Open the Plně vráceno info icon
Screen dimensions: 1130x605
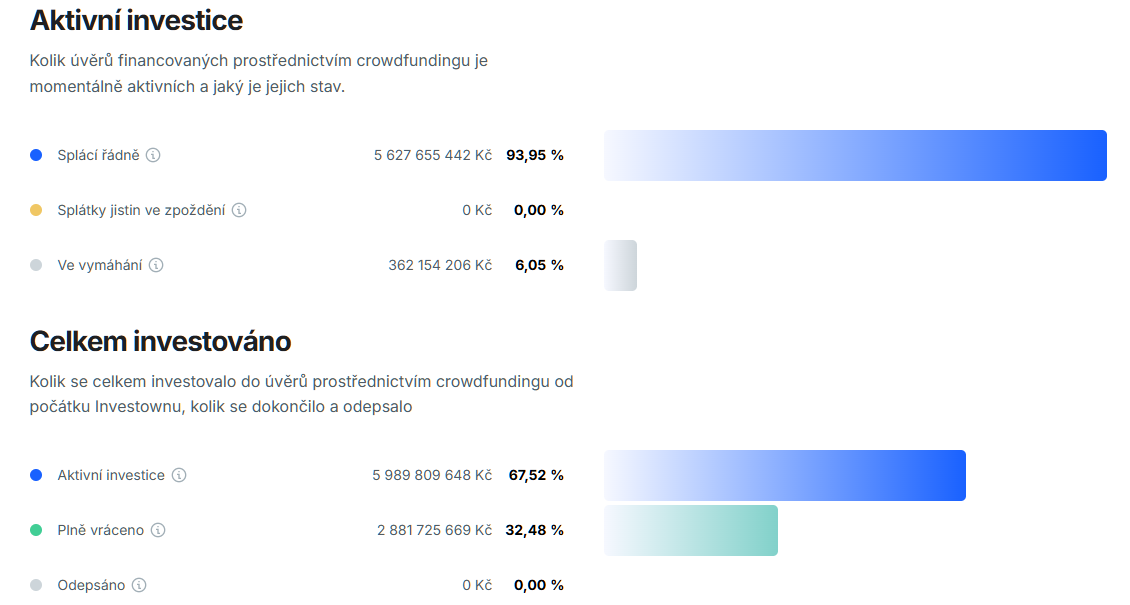point(158,530)
